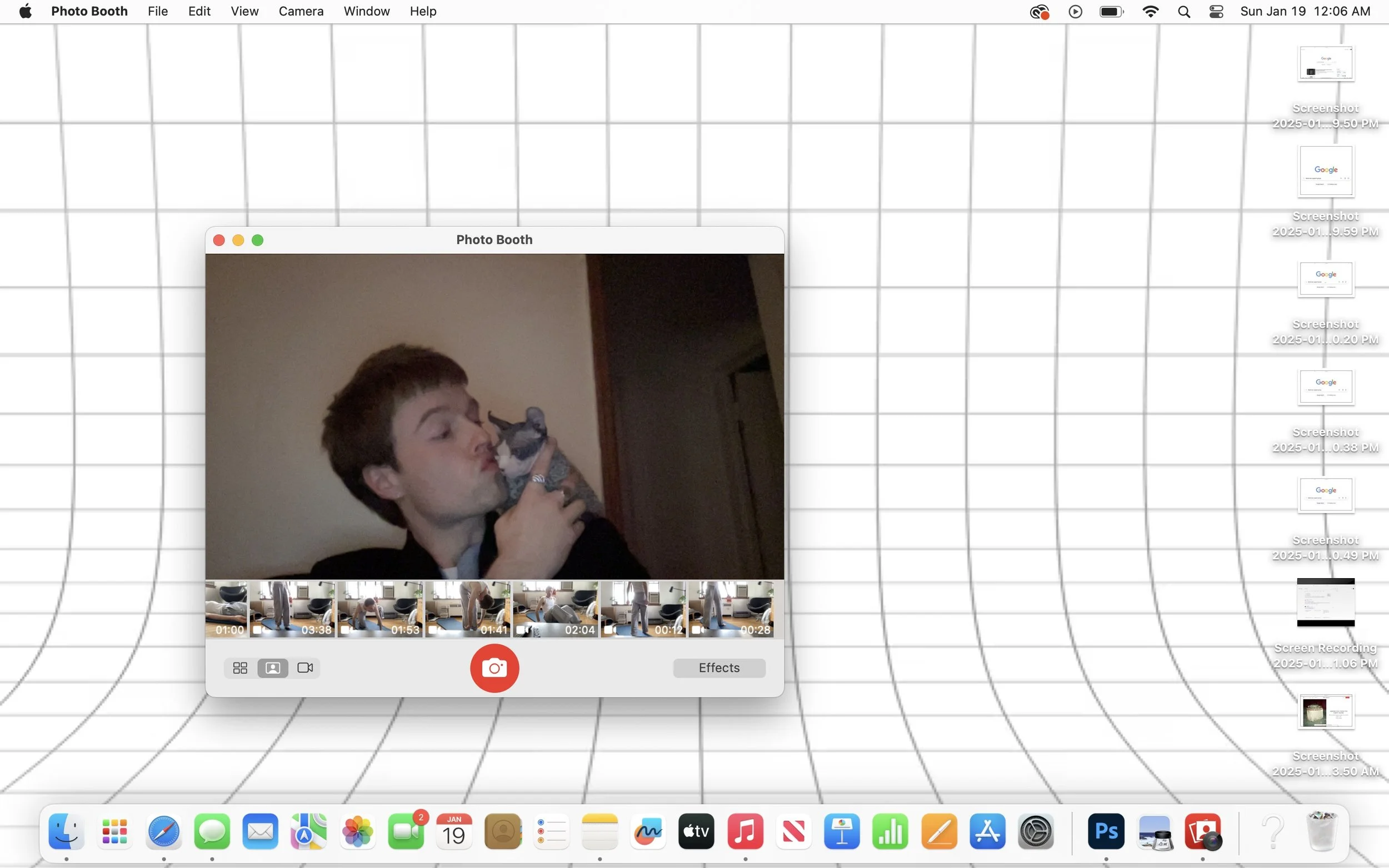Select the single still photo mode
Viewport: 1389px width, 868px height.
pyautogui.click(x=273, y=668)
